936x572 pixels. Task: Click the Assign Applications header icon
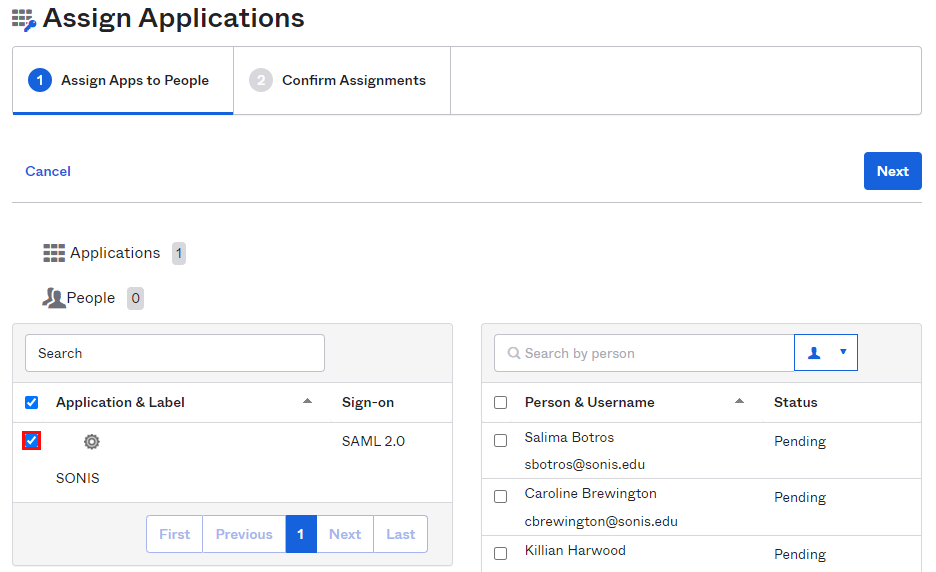tap(23, 19)
